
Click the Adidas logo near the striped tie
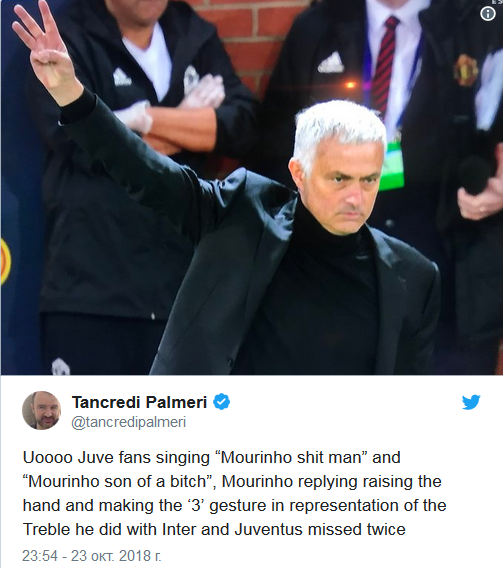331,62
